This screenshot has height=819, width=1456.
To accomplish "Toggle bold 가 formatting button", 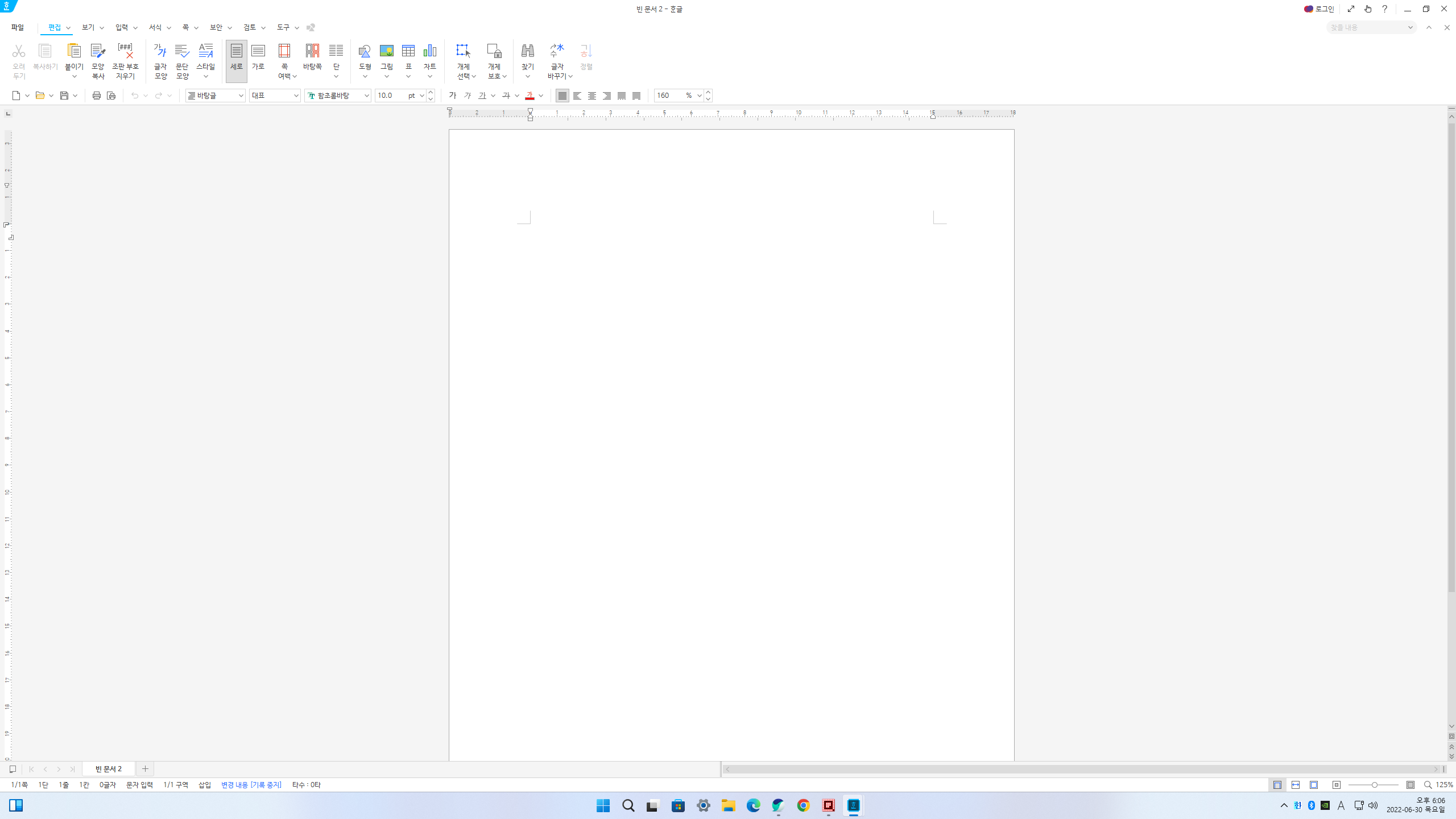I will tap(452, 96).
